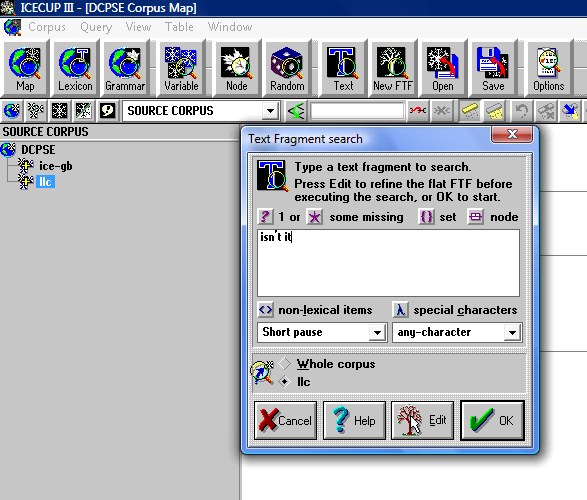Screen dimensions: 587x500
Task: Click the Save disk icon
Action: click(x=493, y=68)
